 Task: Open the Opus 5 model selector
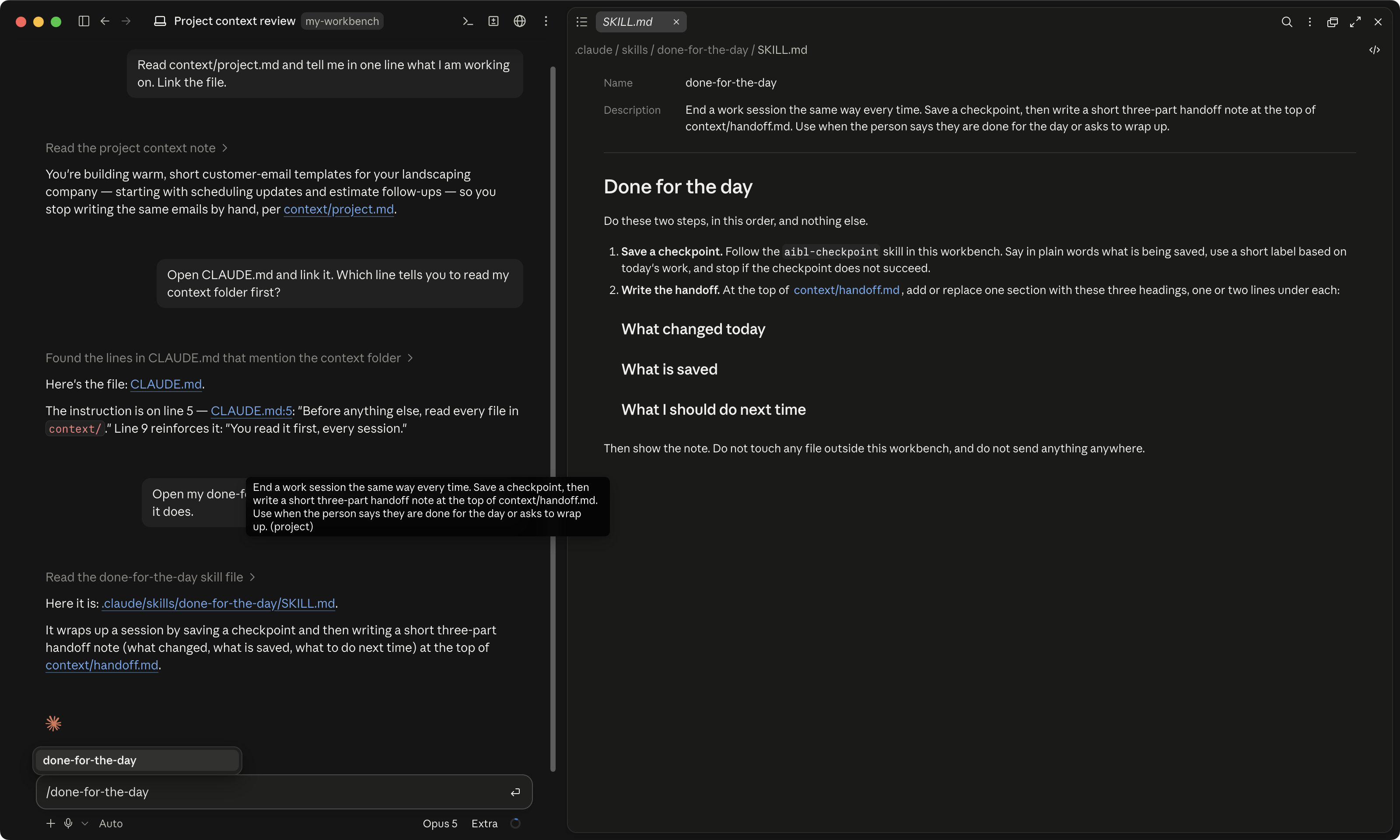click(440, 823)
